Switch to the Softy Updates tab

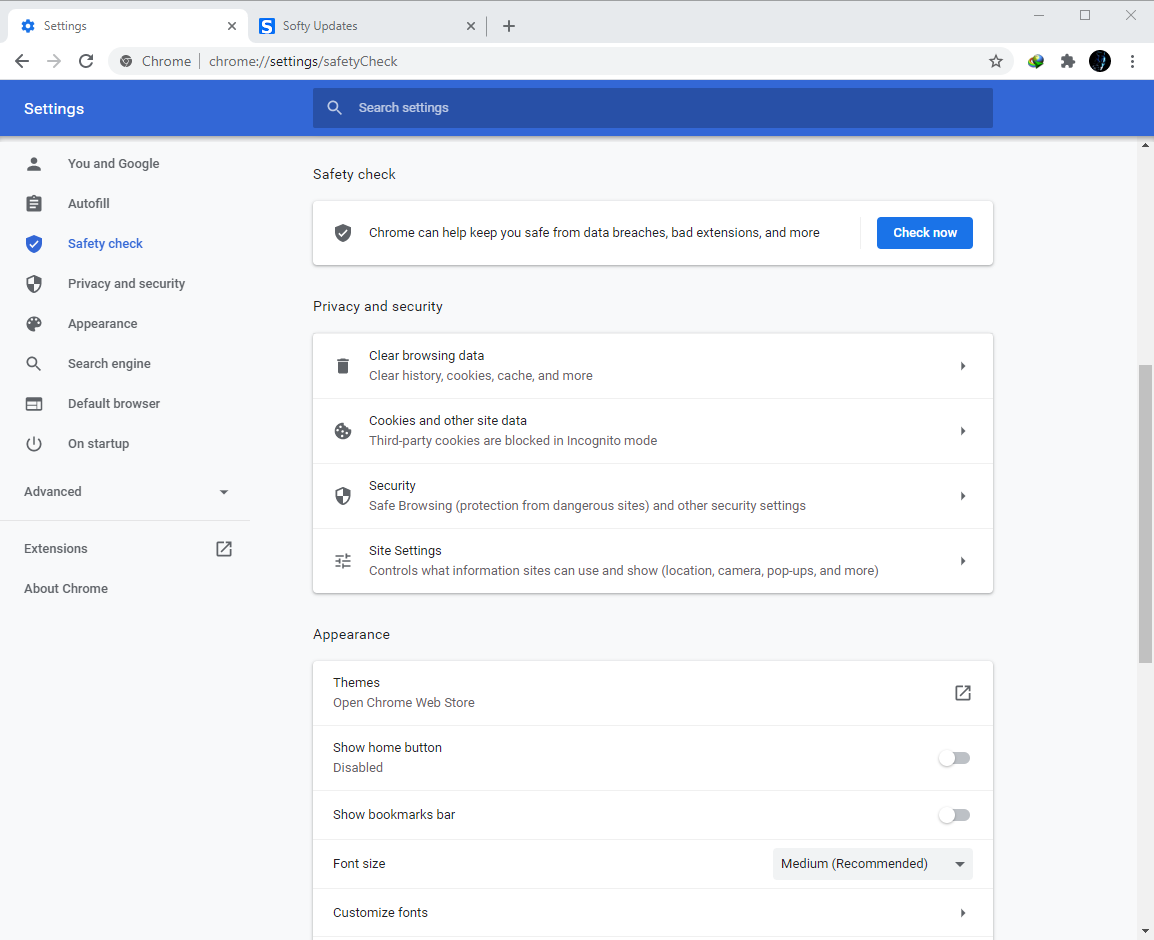[x=360, y=26]
